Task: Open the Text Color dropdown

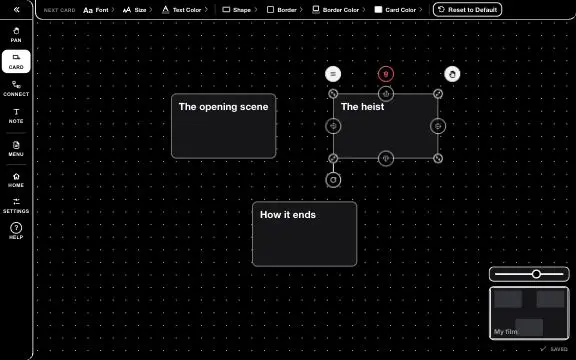Action: point(185,10)
